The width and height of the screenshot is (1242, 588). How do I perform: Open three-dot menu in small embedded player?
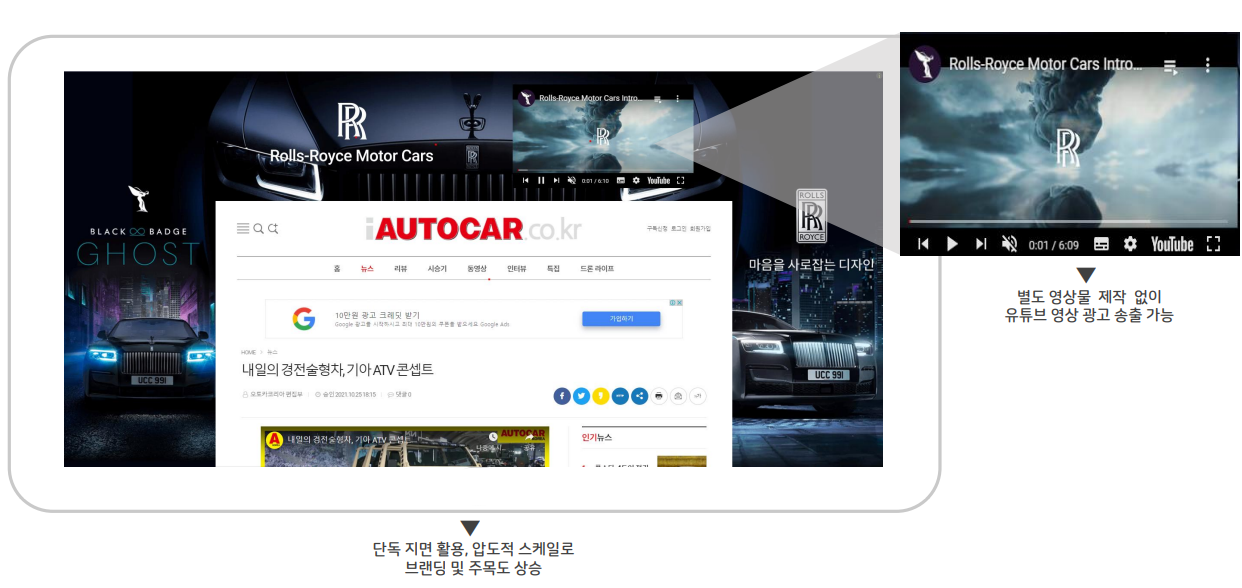click(x=677, y=99)
